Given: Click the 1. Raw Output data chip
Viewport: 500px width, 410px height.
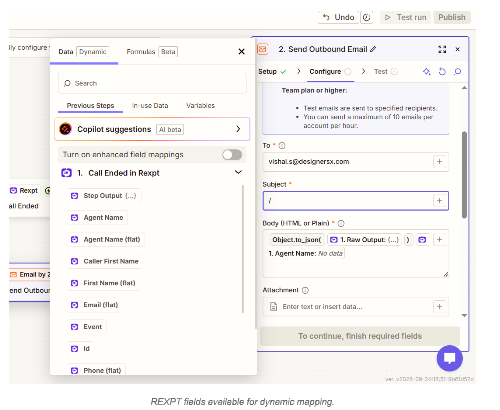Looking at the screenshot, I should pyautogui.click(x=365, y=240).
